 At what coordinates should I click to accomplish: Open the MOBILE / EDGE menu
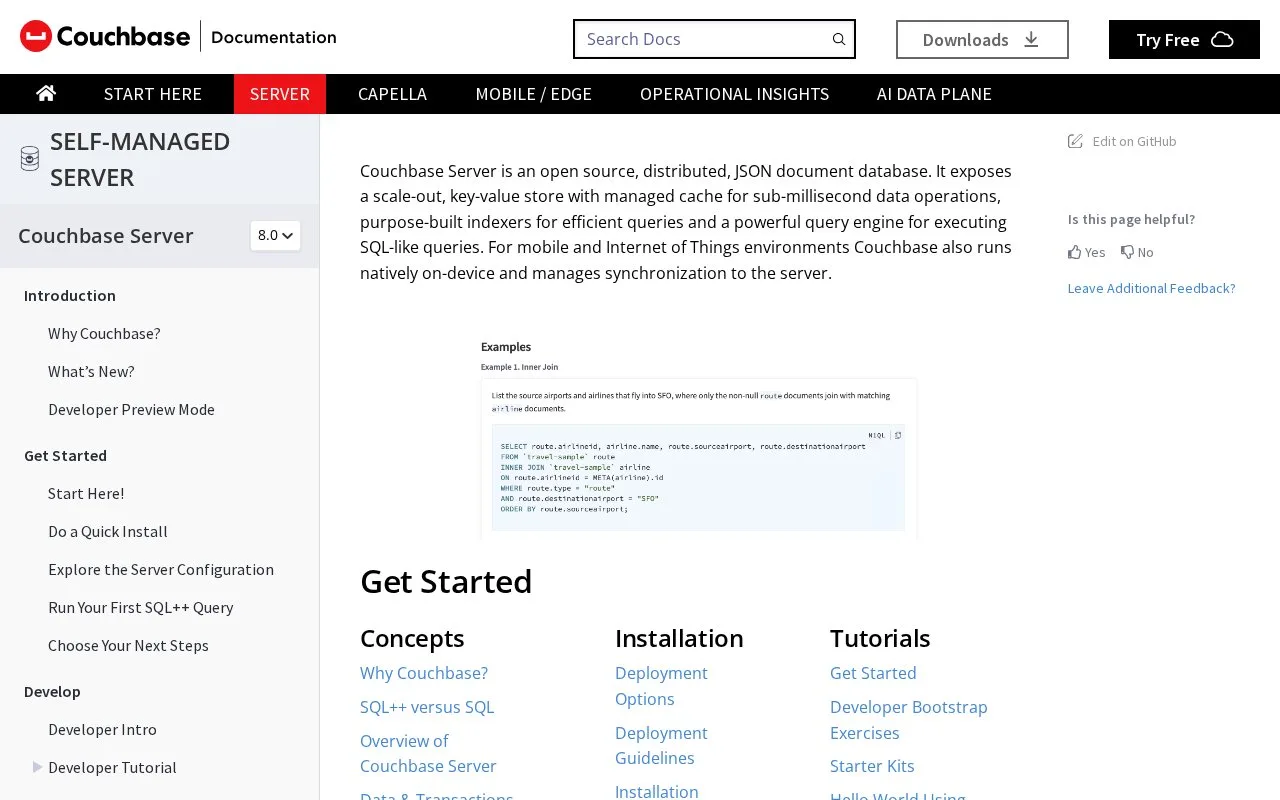(x=533, y=94)
